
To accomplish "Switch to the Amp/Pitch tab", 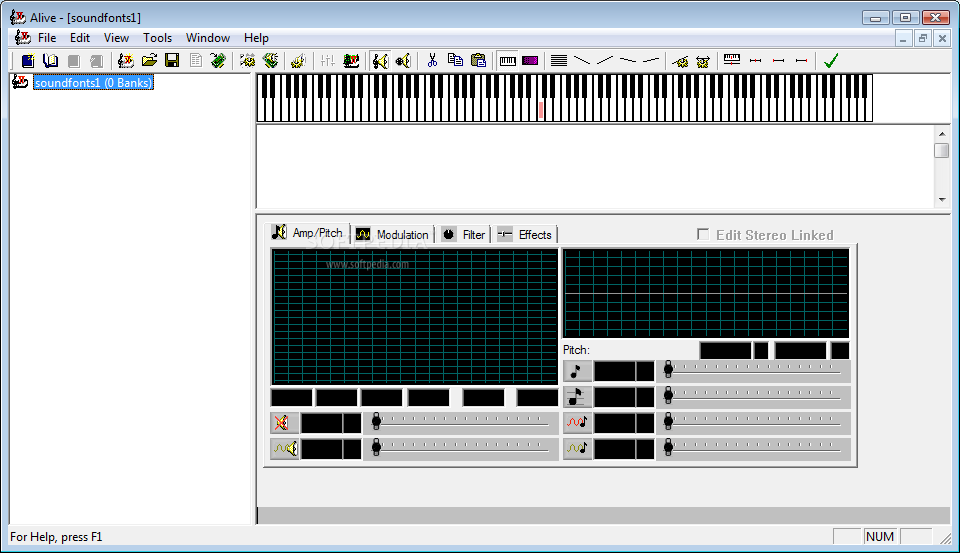I will pyautogui.click(x=309, y=233).
